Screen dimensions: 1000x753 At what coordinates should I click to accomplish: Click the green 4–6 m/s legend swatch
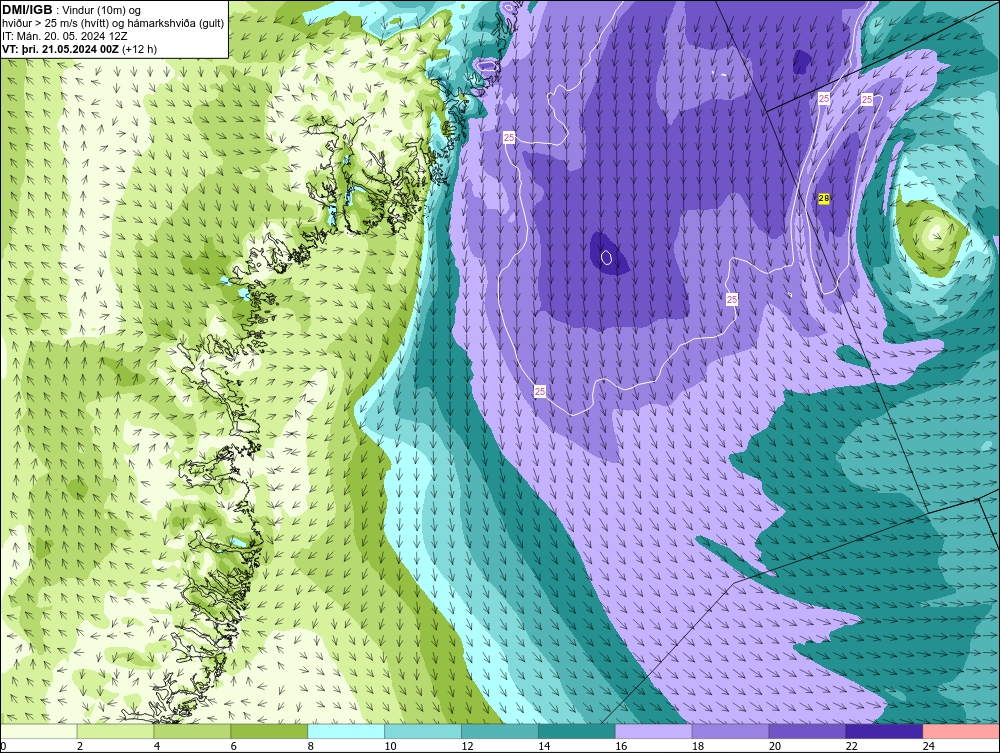click(x=192, y=731)
